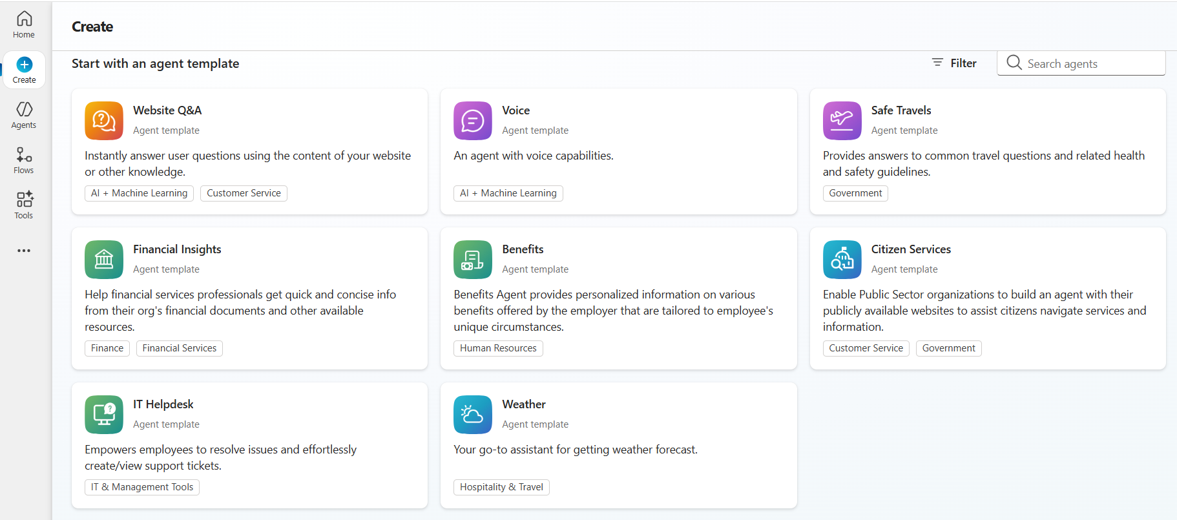Viewport: 1177px width, 520px height.
Task: Click the Weather template cloud icon
Action: [x=472, y=414]
